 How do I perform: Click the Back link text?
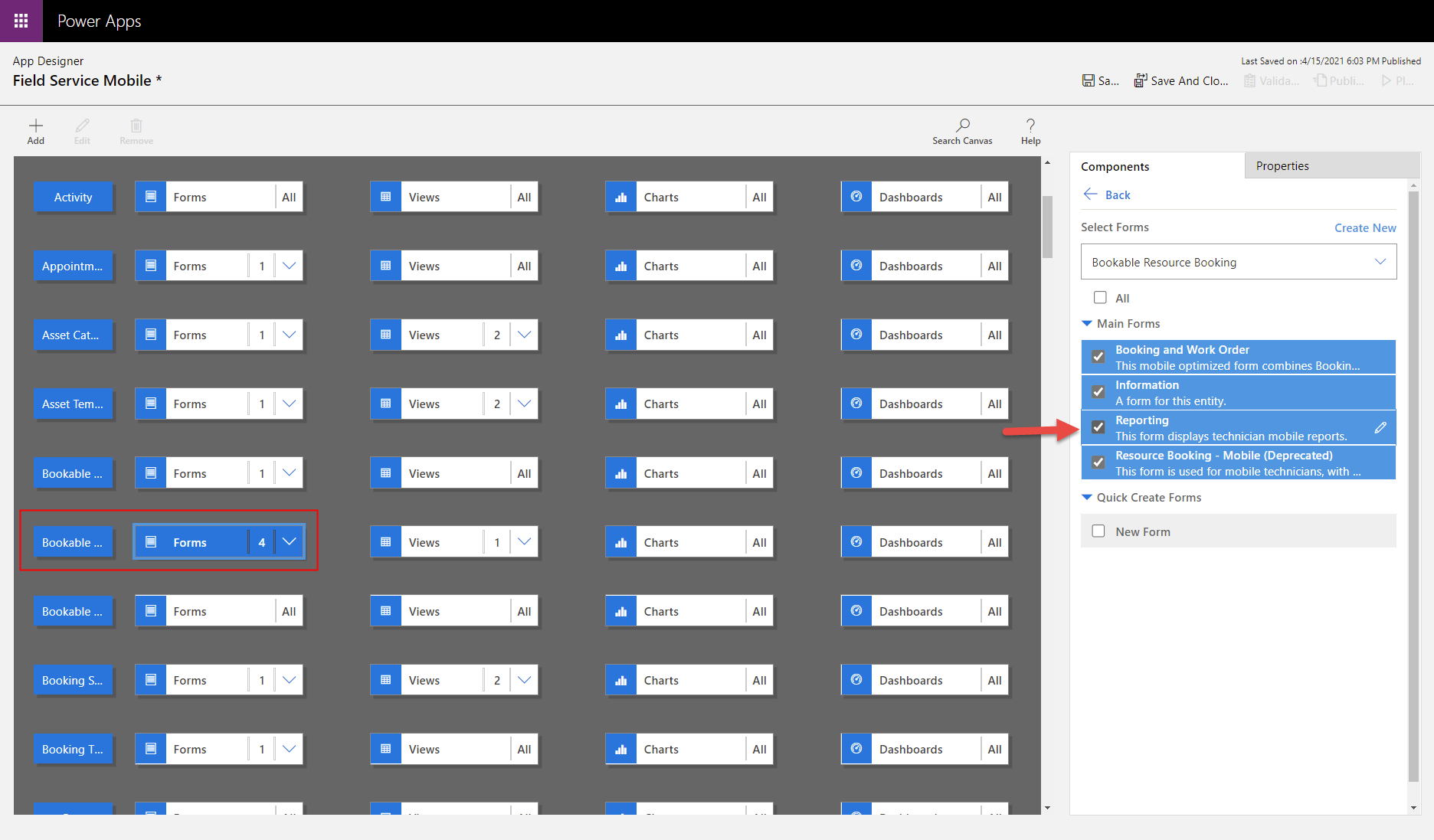click(1118, 194)
